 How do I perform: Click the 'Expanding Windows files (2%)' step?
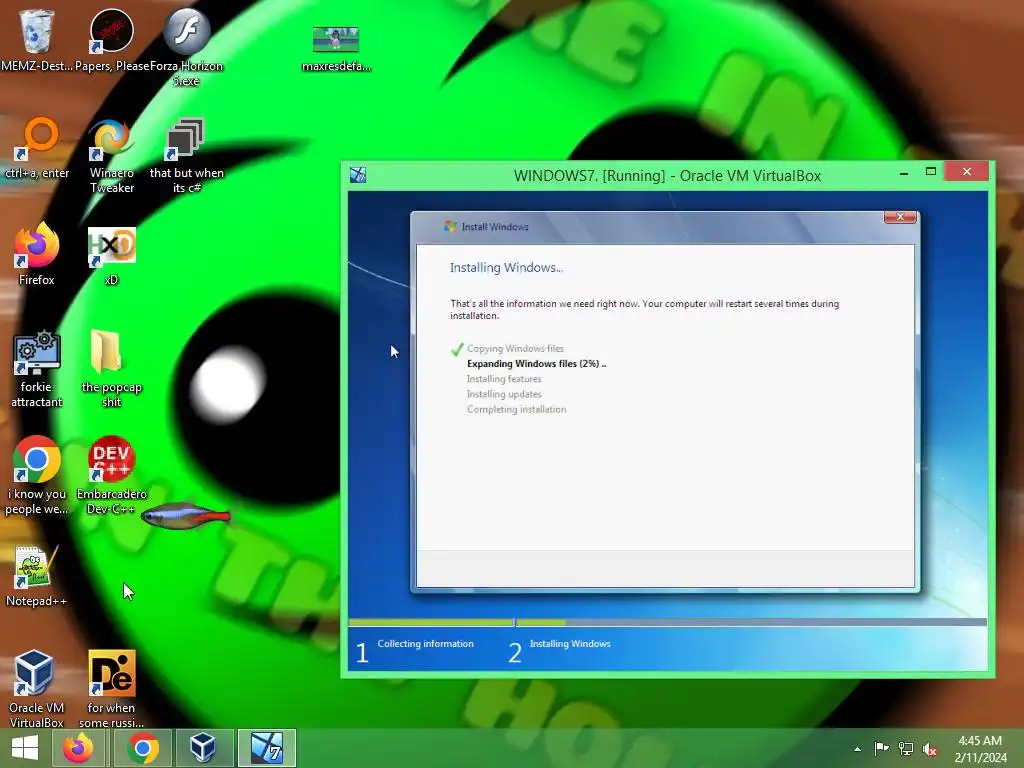[536, 364]
